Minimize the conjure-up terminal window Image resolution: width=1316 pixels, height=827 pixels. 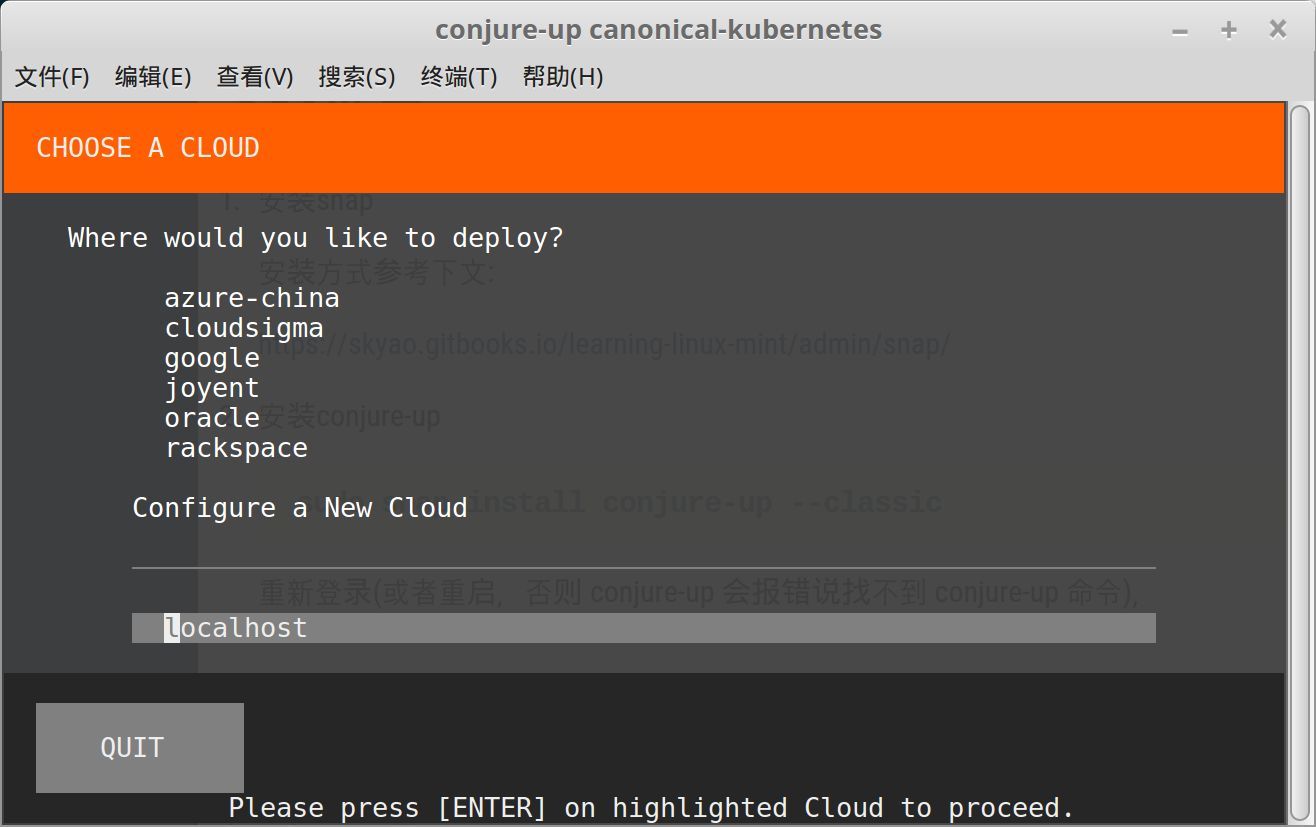(1180, 31)
